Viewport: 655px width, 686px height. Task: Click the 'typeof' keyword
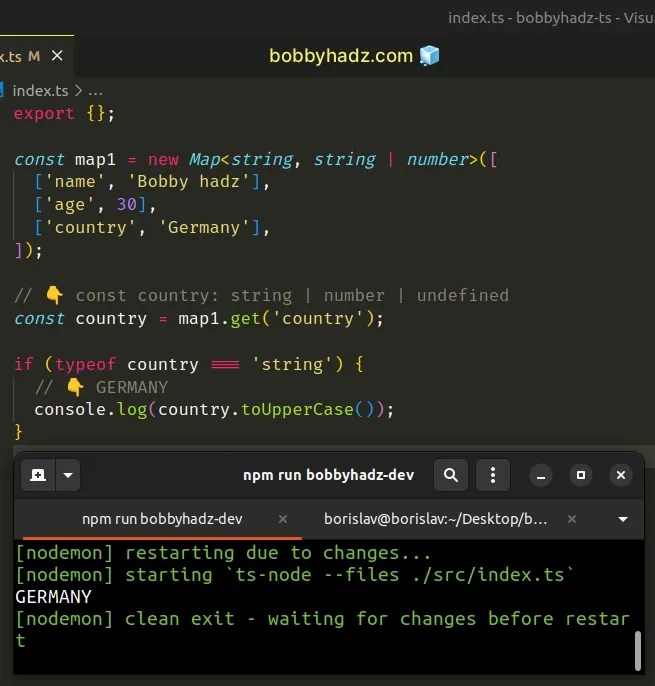pos(85,364)
